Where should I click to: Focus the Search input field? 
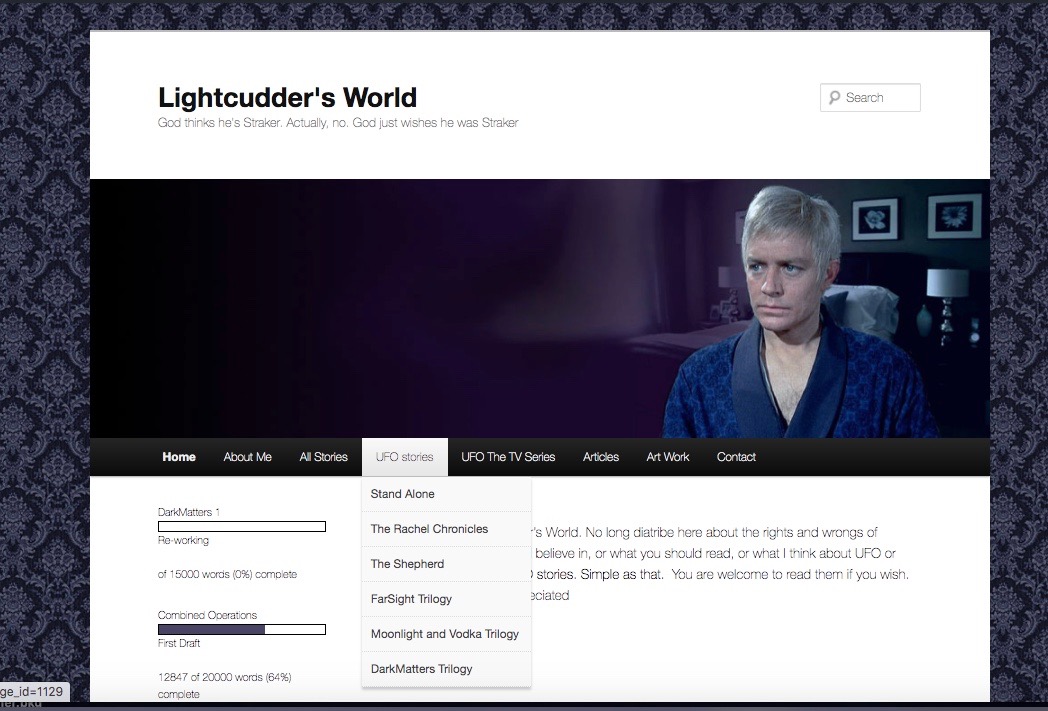pyautogui.click(x=870, y=98)
